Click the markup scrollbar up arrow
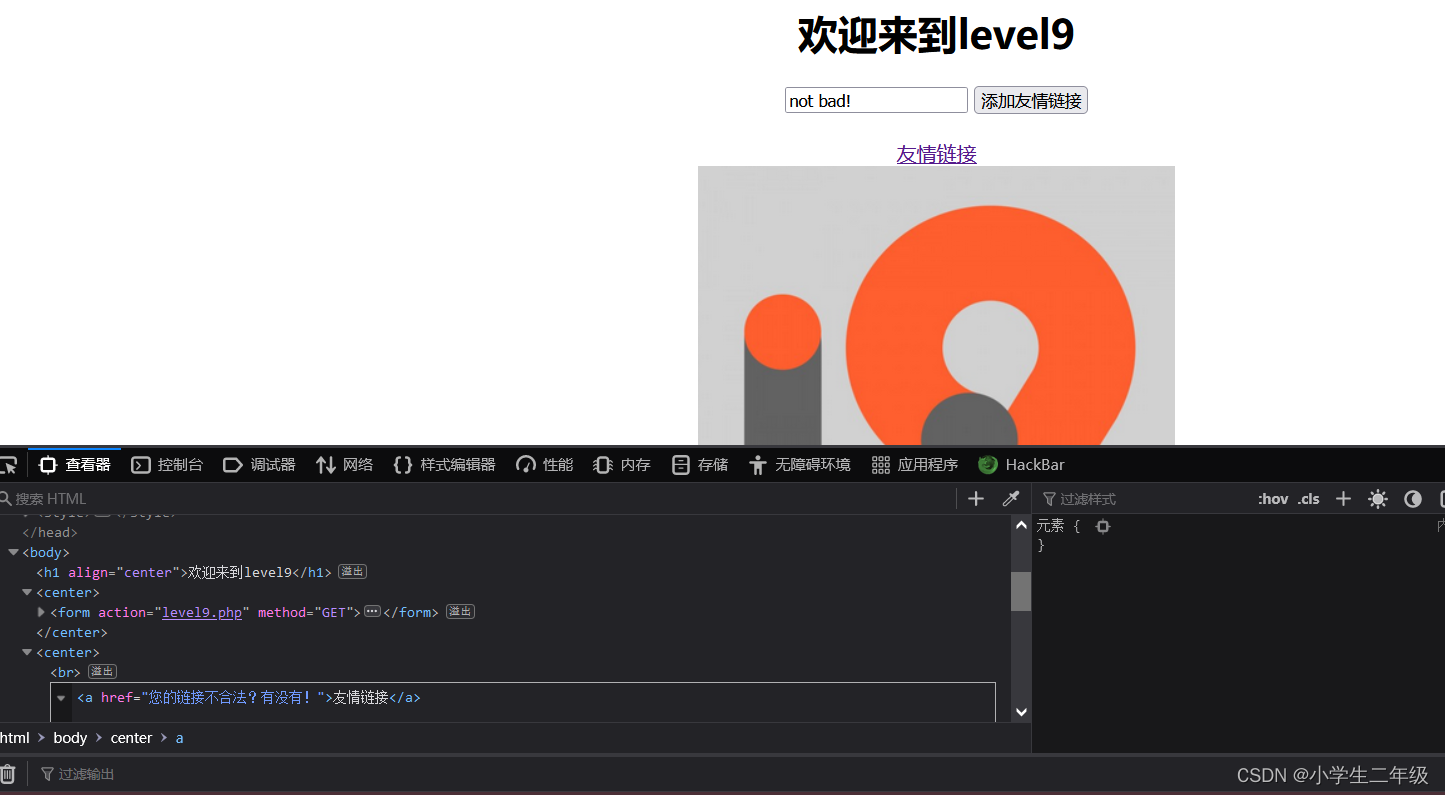This screenshot has height=795, width=1445. click(x=1021, y=525)
